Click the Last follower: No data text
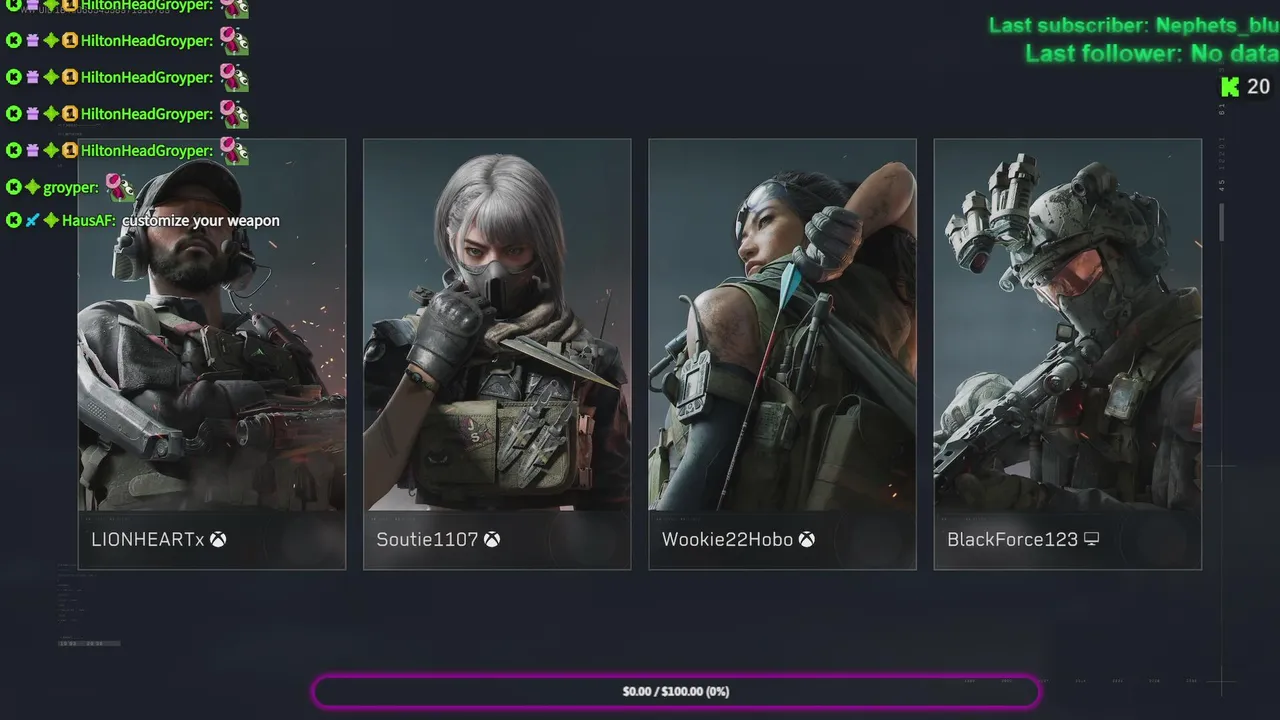1280x720 pixels. click(x=1152, y=54)
